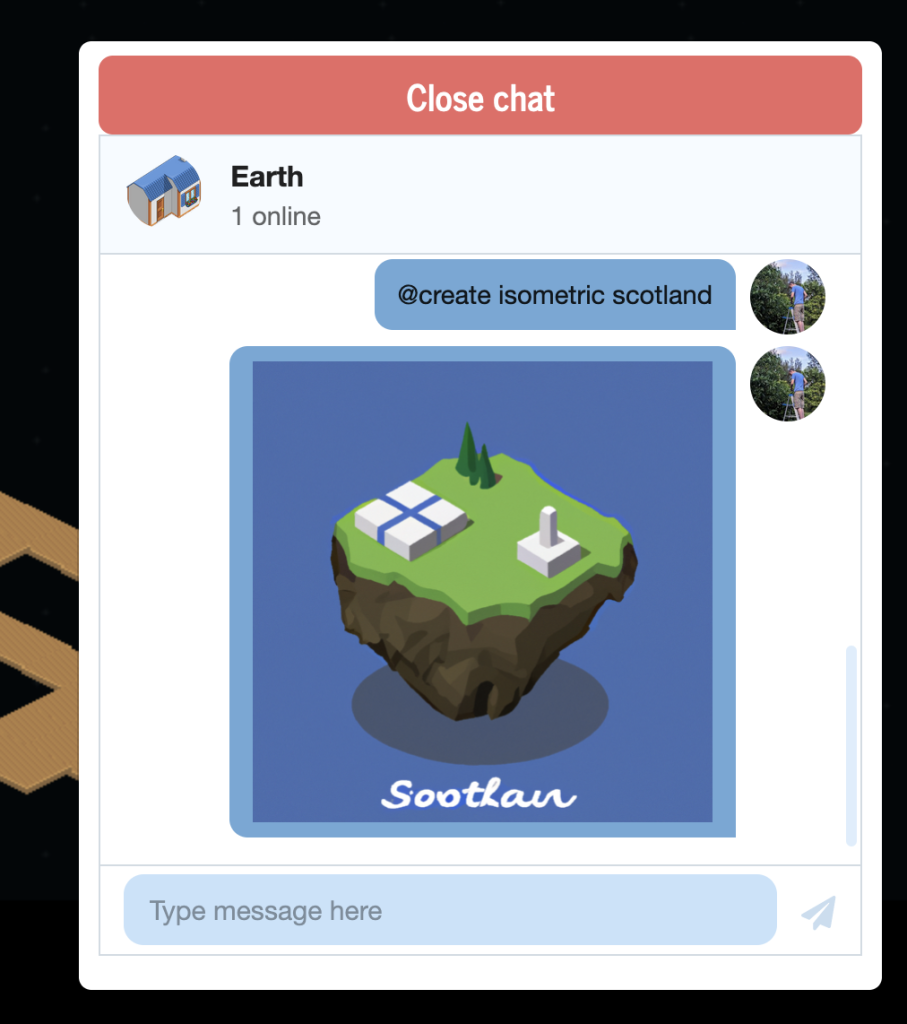
Task: Select the "@create isometric scotland" message bubble
Action: tap(555, 295)
